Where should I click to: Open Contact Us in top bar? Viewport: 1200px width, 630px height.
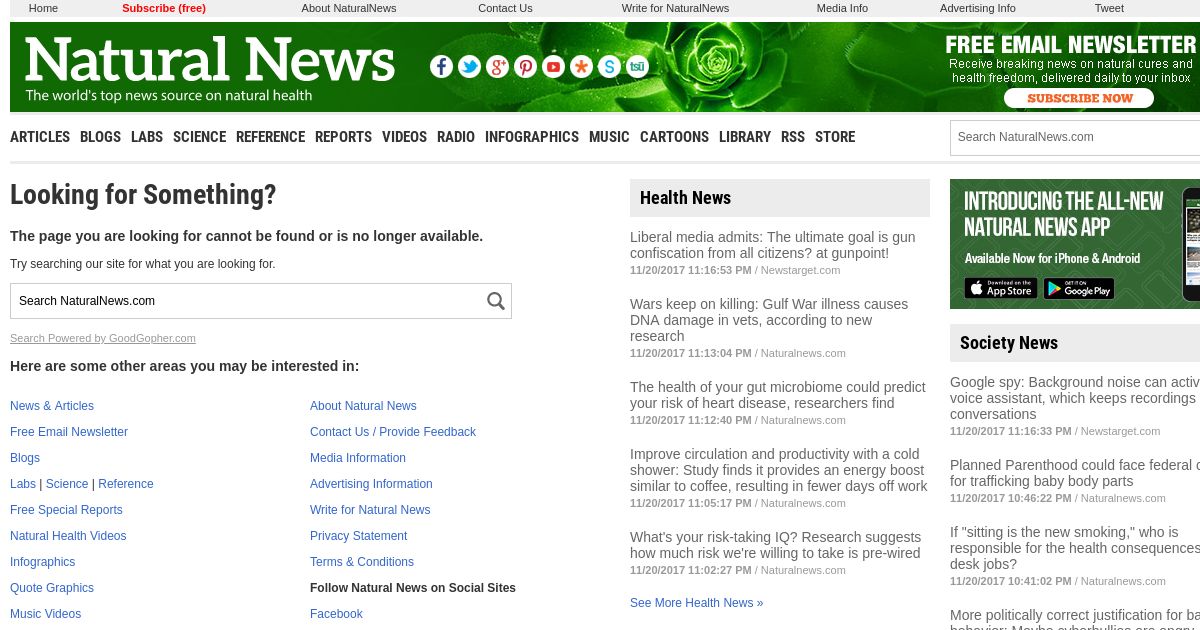[505, 8]
